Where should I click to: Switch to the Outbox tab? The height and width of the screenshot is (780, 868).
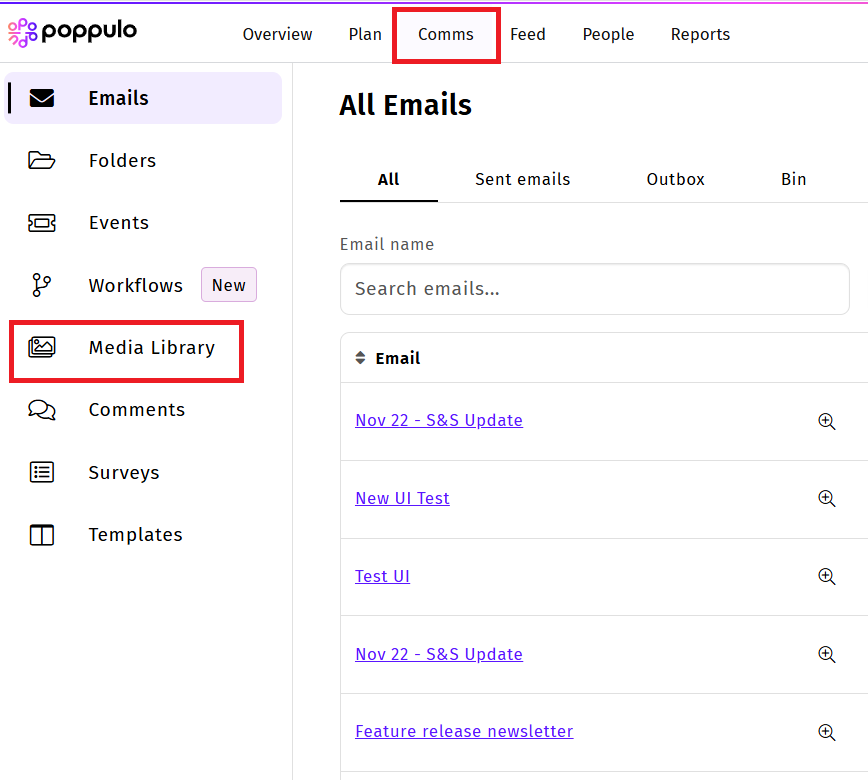[675, 180]
